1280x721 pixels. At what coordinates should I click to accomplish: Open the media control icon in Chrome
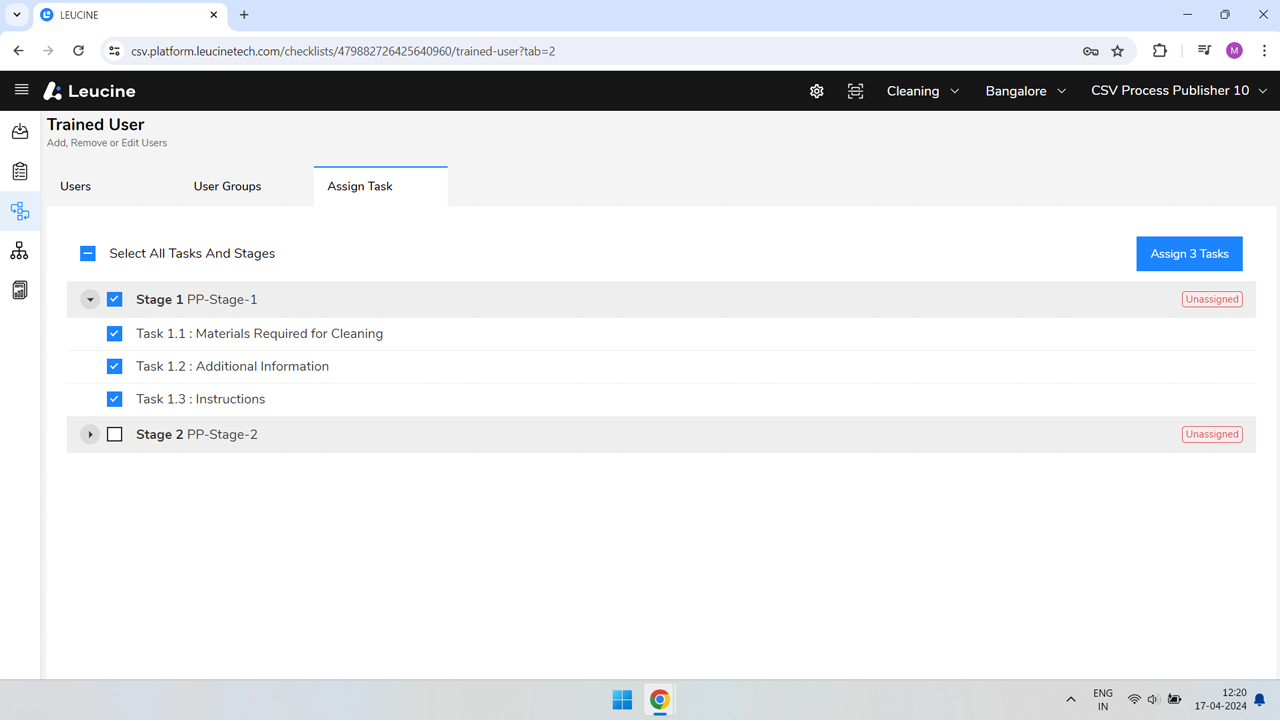pos(1204,51)
